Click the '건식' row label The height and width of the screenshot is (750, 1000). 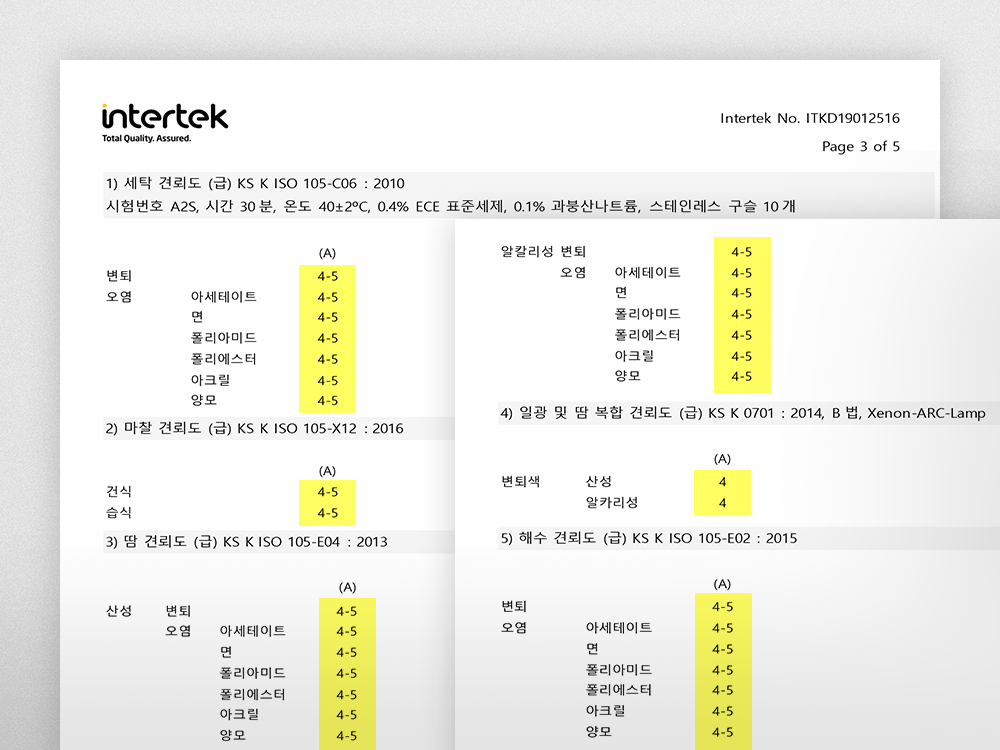(x=119, y=491)
